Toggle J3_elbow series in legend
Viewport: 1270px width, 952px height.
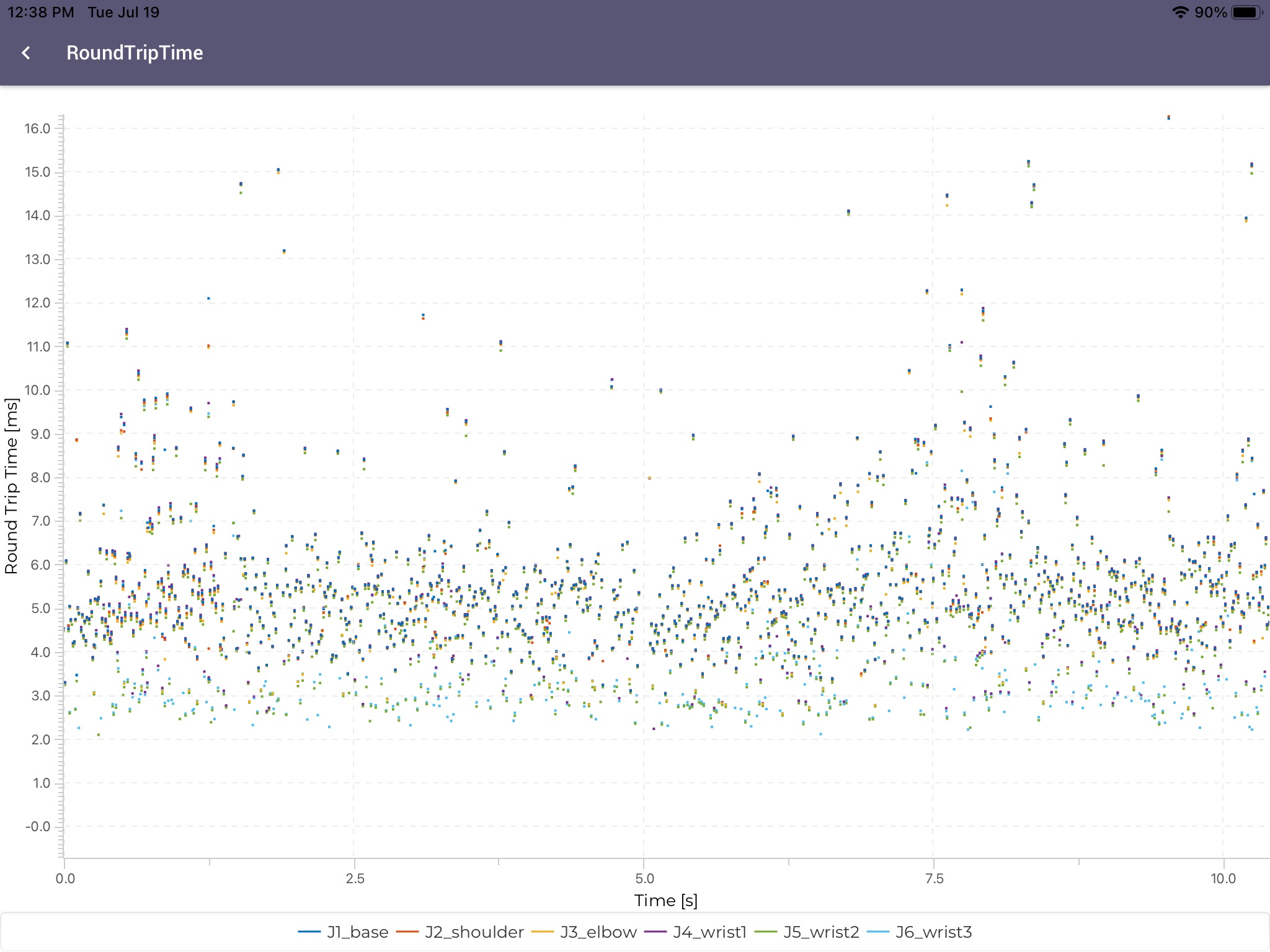[x=584, y=932]
